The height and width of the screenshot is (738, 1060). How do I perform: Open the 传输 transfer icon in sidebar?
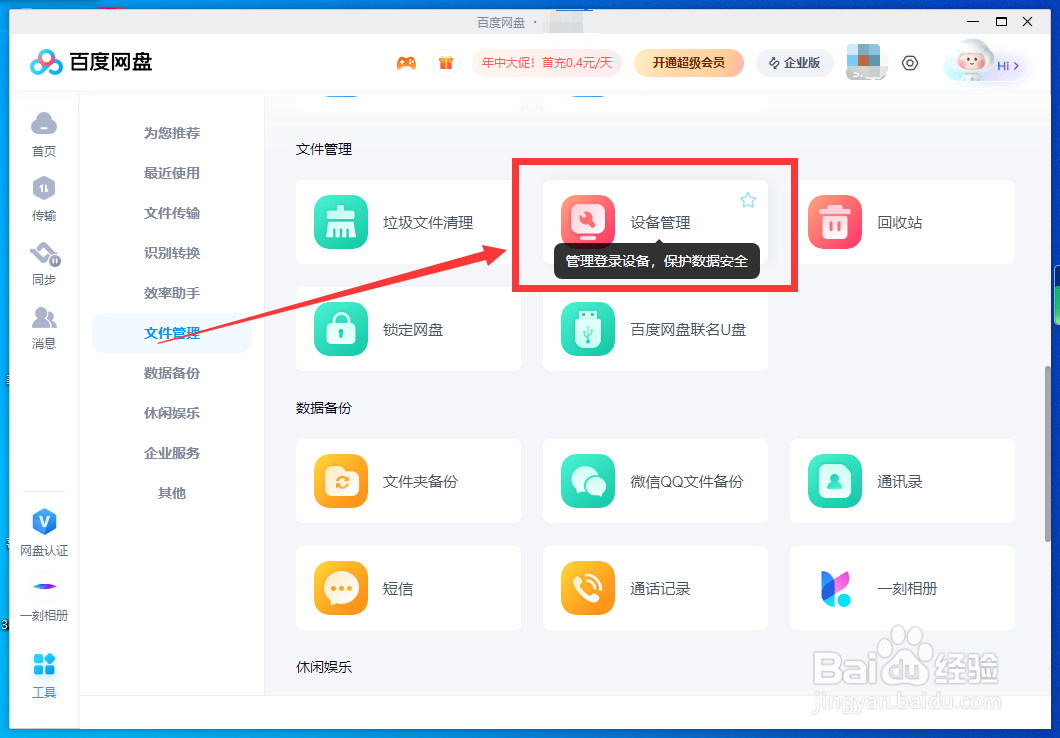(x=44, y=189)
